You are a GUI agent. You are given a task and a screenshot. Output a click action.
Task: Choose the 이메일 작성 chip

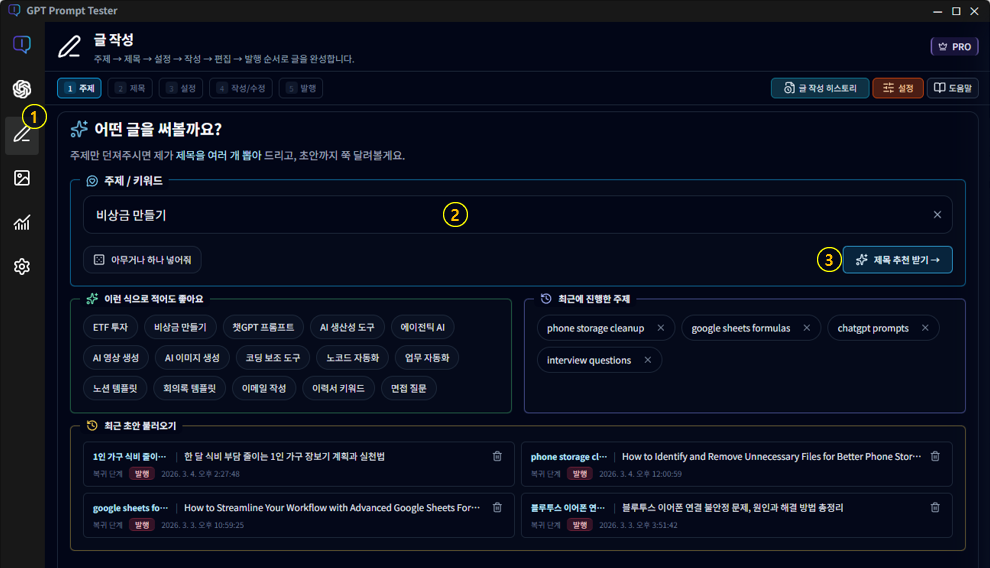coord(264,388)
